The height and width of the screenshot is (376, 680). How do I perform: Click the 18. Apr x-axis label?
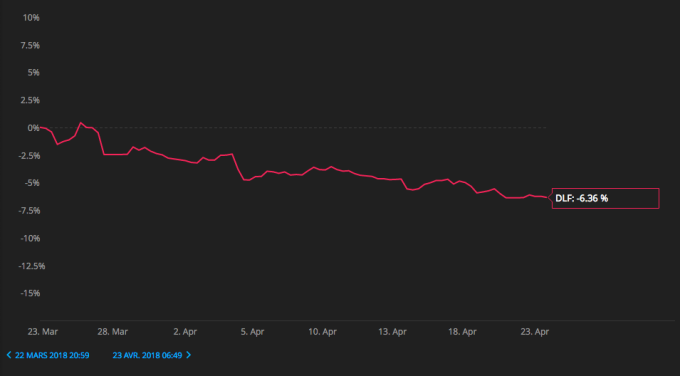point(462,332)
